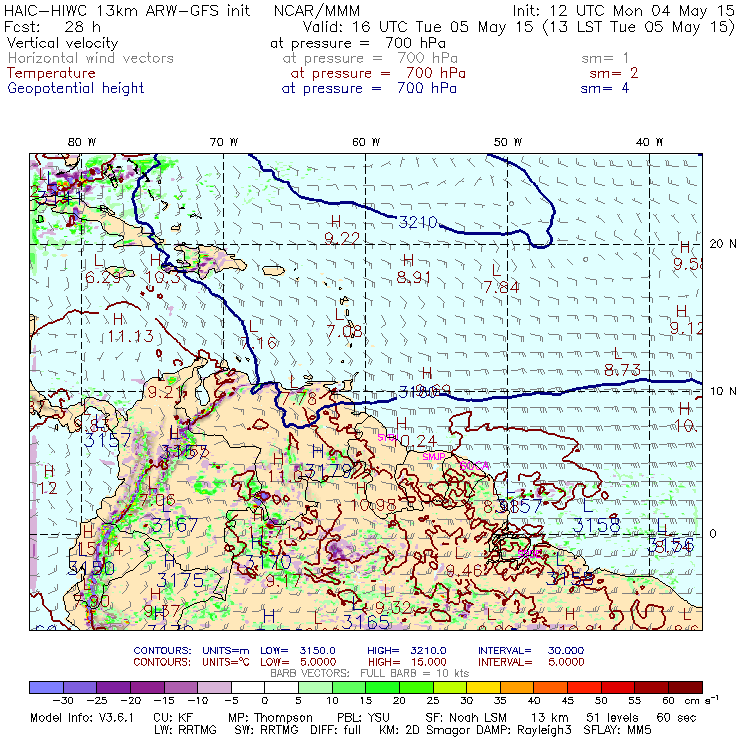The height and width of the screenshot is (740, 740).
Task: Click the red '9.22' temperature high value
Action: [x=342, y=238]
